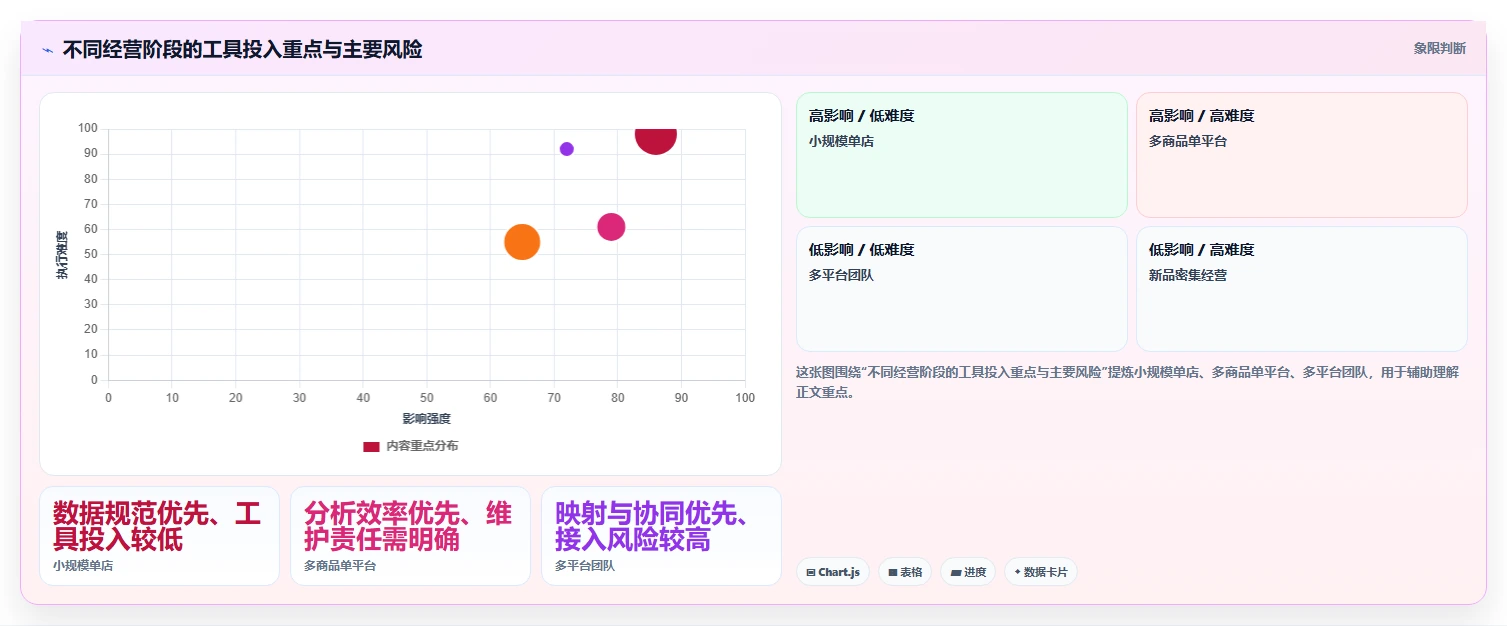Screen dimensions: 1507x626
Task: Click 小规模单店 caption under crimson heading
Action: tap(83, 566)
